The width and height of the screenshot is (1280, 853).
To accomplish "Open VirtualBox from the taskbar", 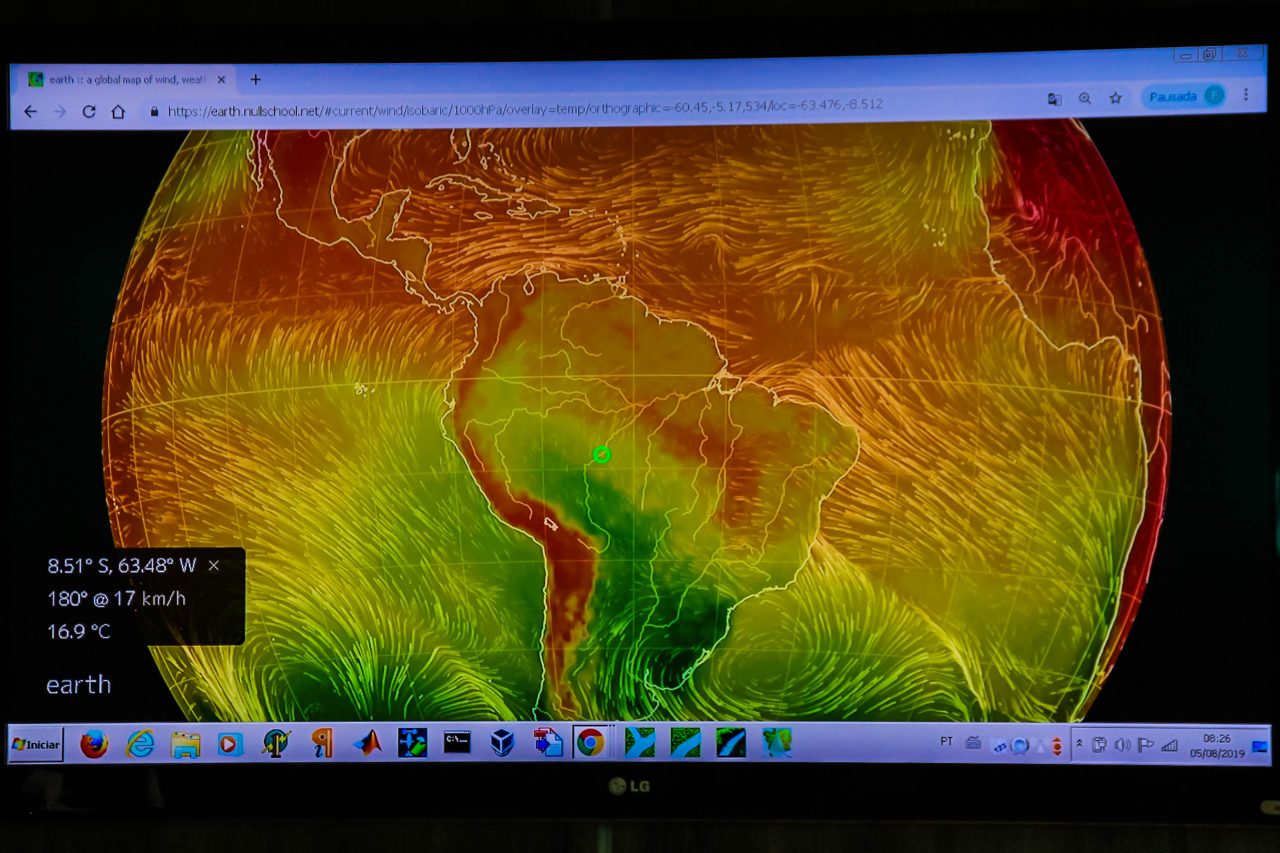I will [502, 742].
